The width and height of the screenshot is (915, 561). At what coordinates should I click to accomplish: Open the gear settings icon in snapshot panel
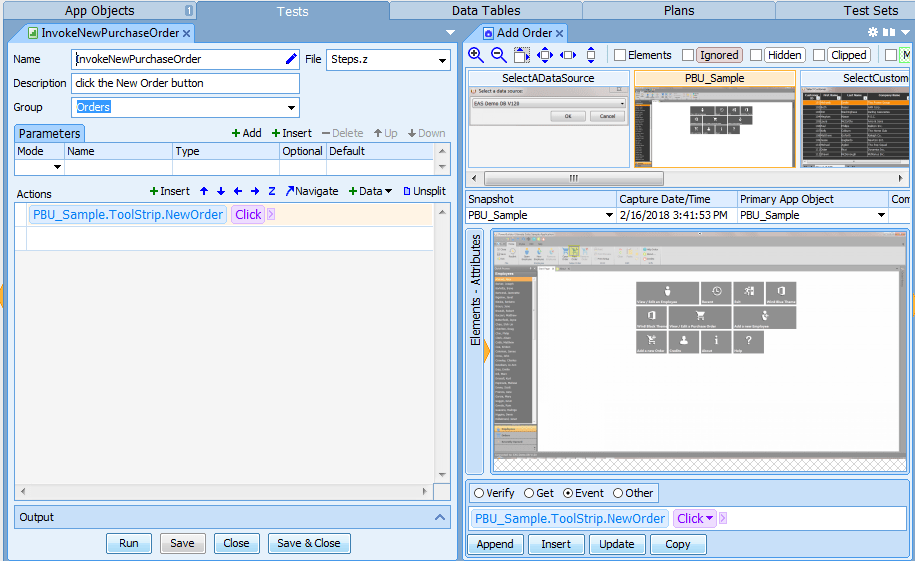(x=872, y=32)
